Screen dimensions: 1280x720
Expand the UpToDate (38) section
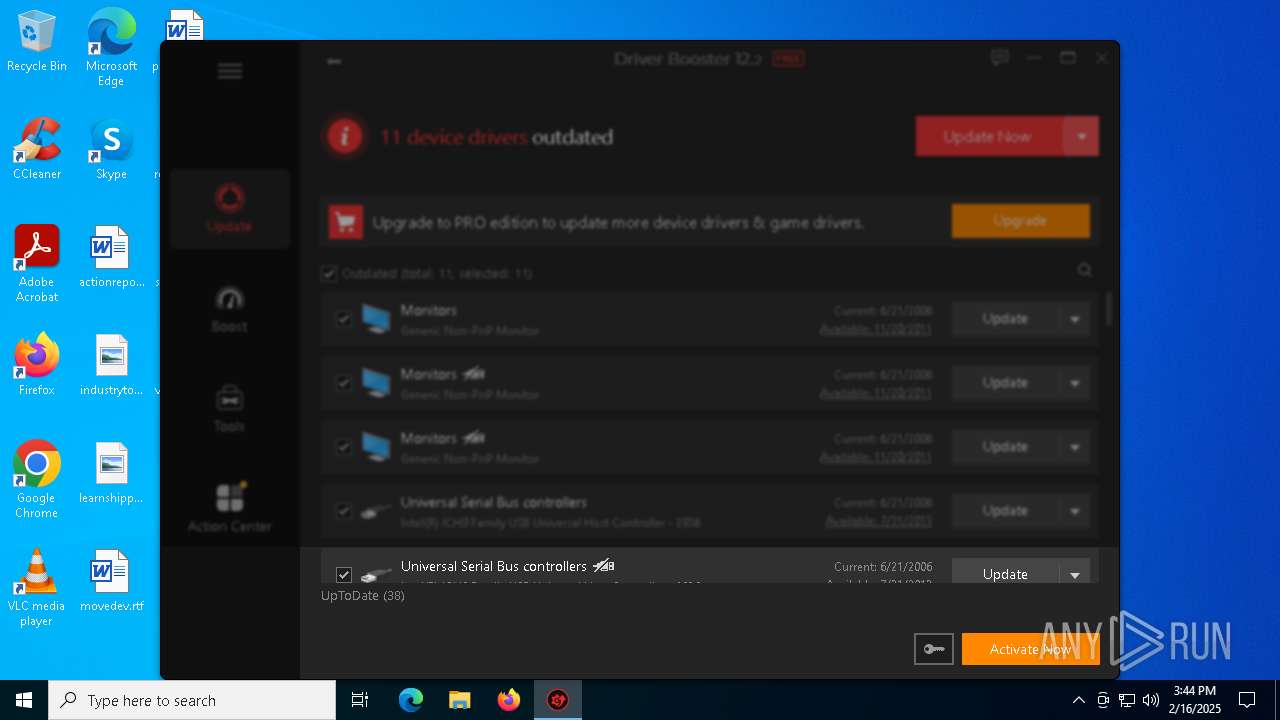coord(363,595)
